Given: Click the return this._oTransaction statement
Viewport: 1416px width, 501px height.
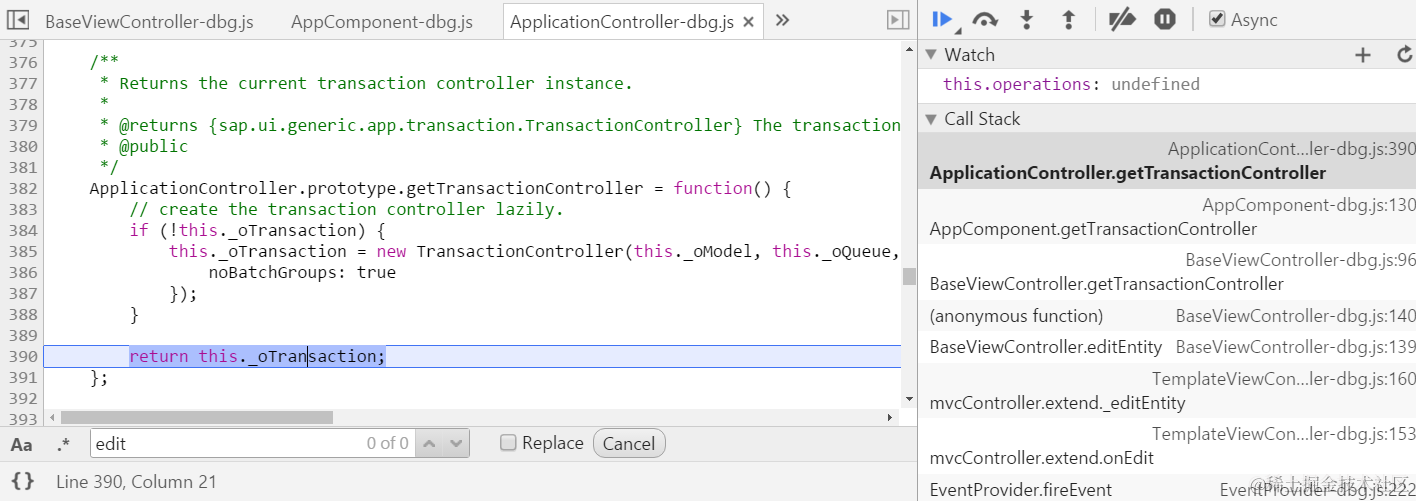Looking at the screenshot, I should point(257,356).
